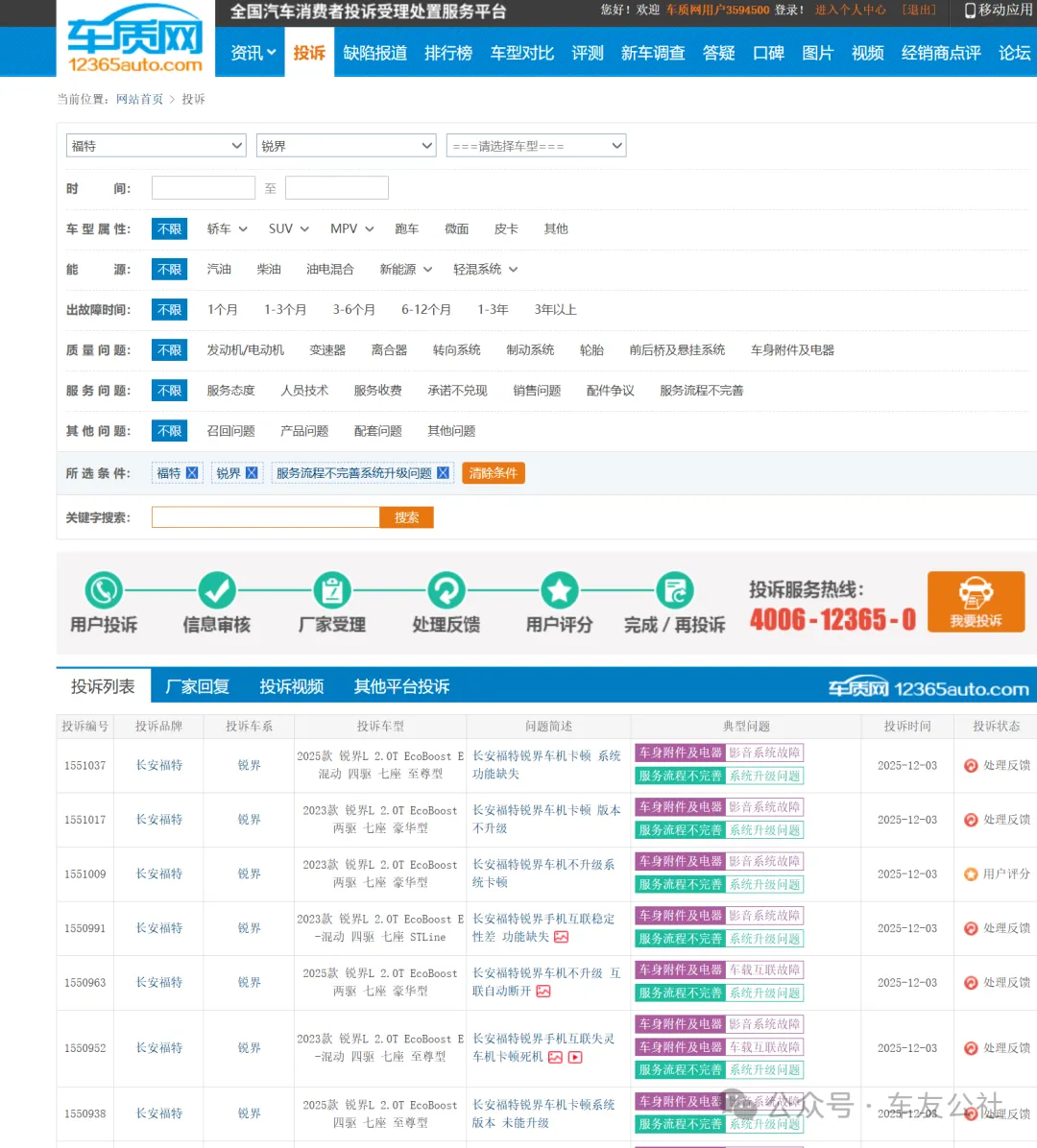
Task: Expand the 请选择车型 dropdown
Action: click(x=536, y=146)
